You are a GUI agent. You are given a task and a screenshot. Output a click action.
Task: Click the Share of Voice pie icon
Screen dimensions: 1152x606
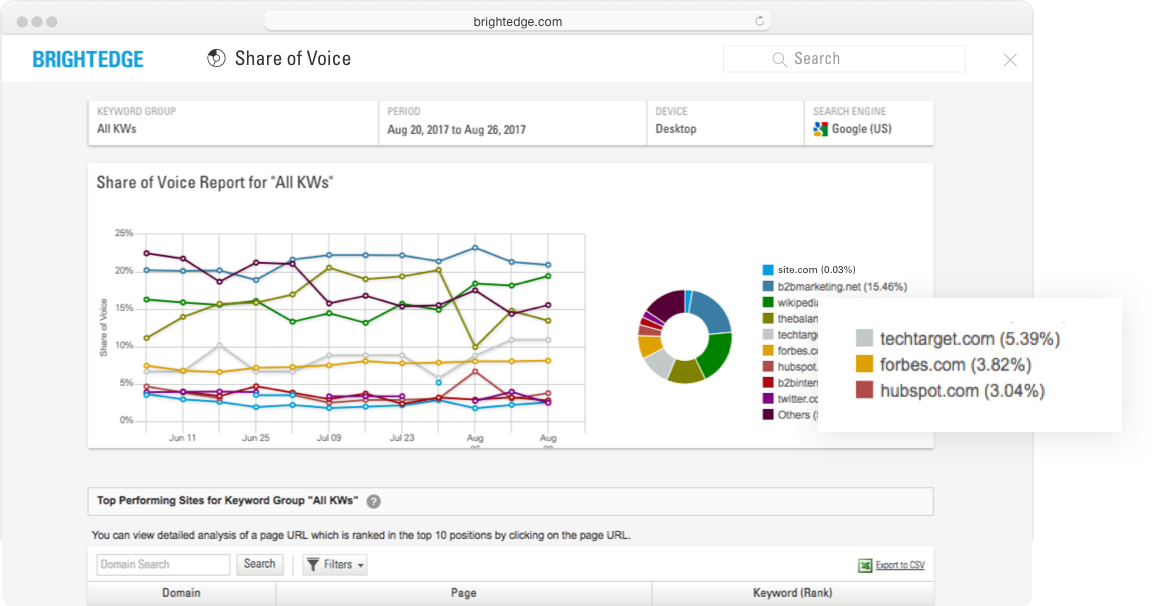tap(215, 59)
